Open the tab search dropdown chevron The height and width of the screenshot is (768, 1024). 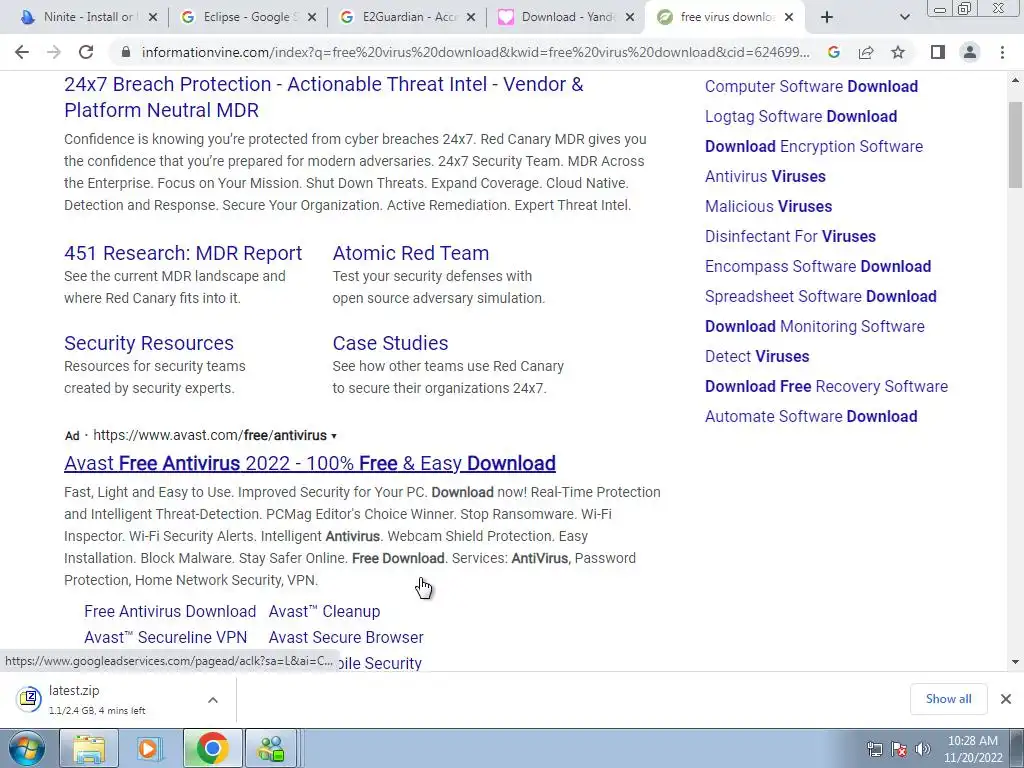coord(904,18)
